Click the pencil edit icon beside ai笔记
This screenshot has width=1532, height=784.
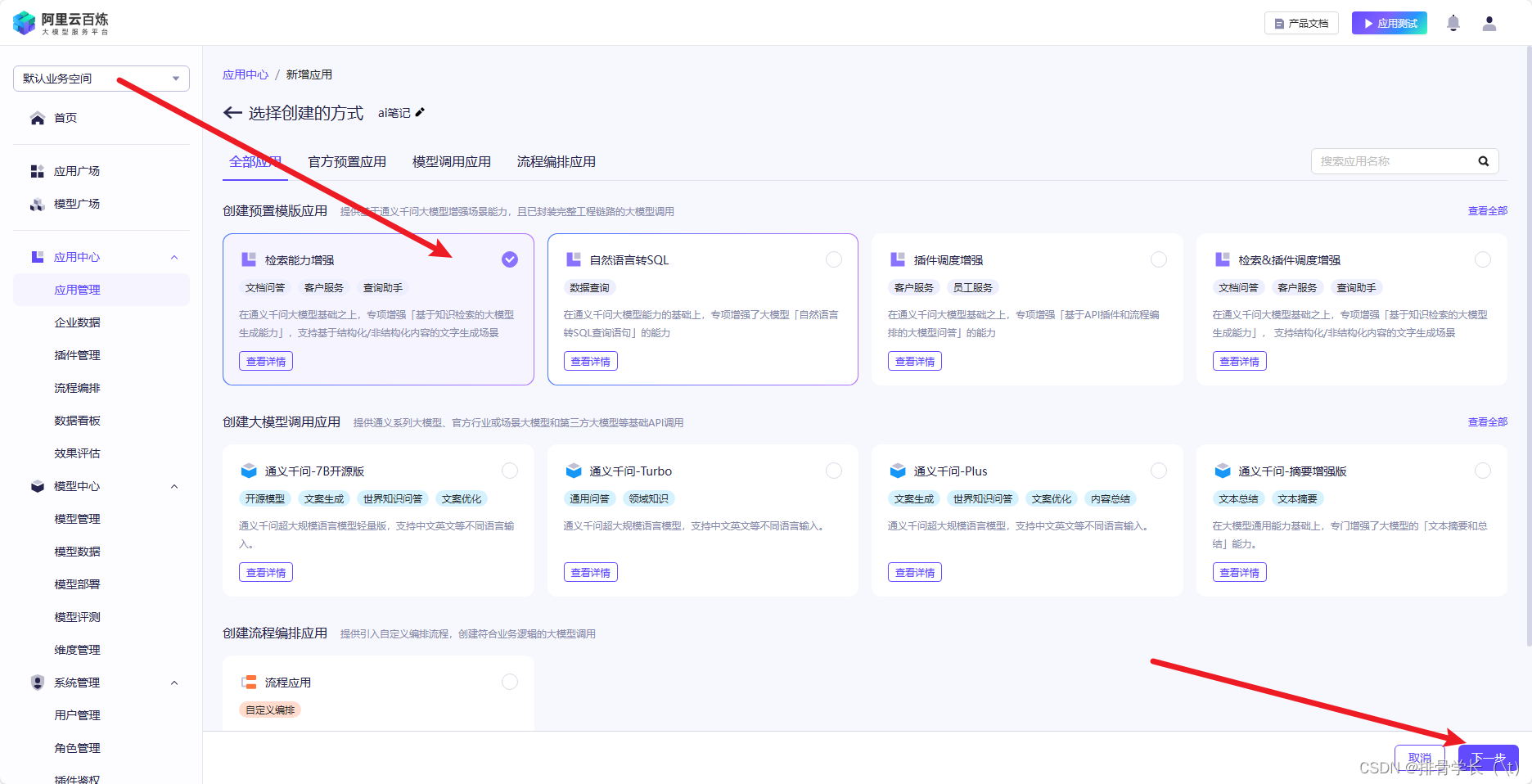[x=420, y=113]
